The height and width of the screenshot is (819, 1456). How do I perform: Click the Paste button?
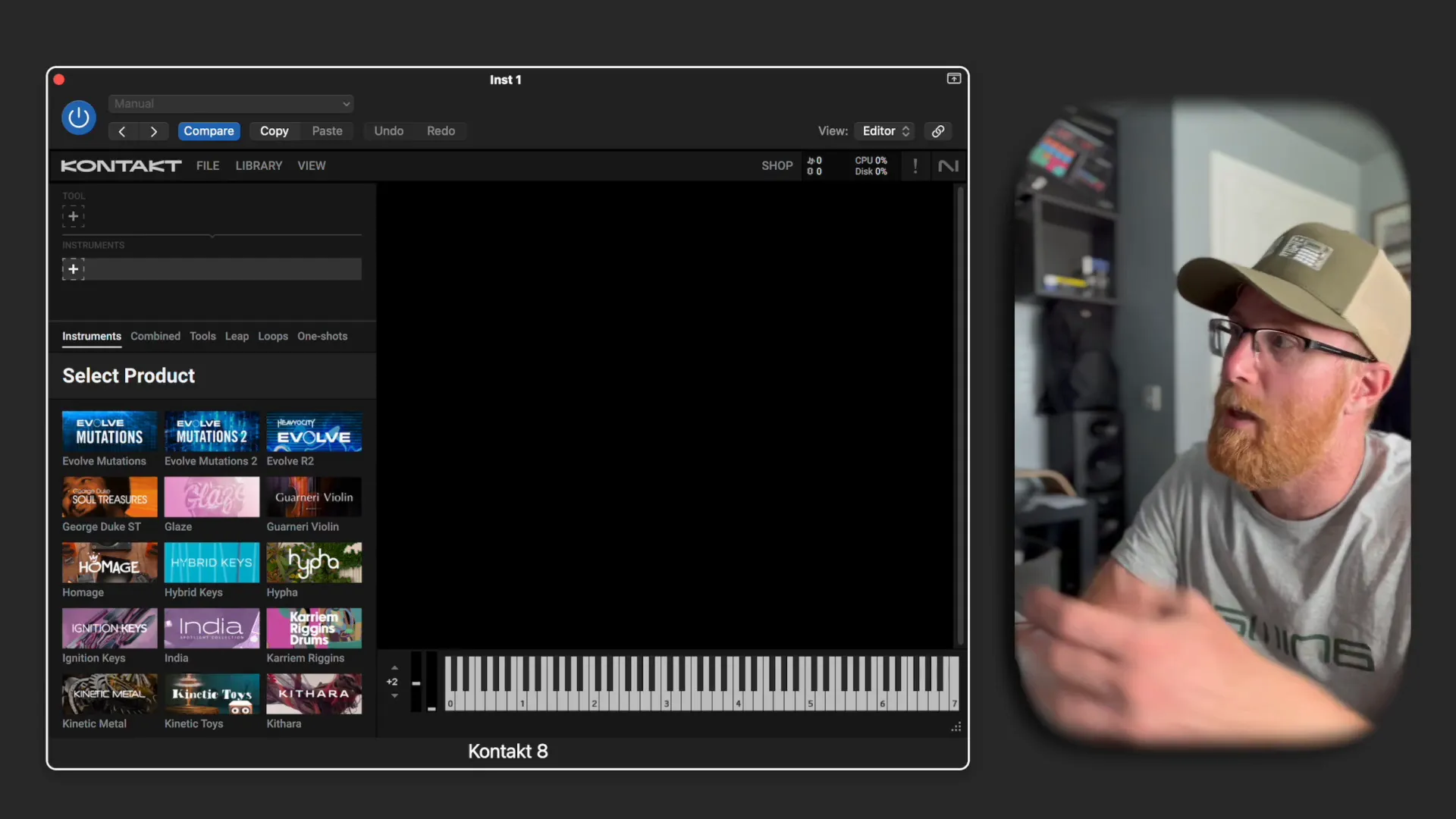click(x=327, y=131)
